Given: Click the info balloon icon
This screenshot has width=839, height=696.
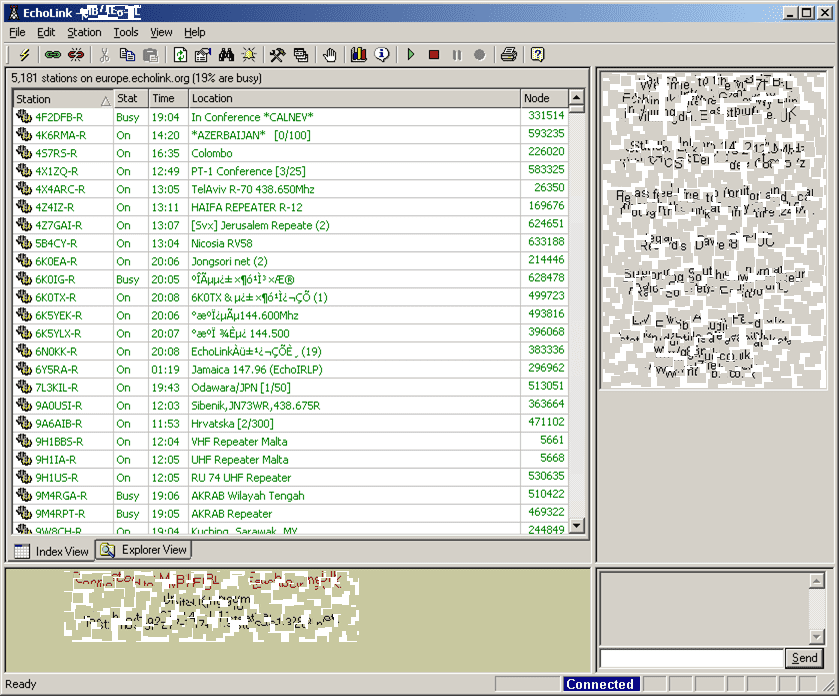Looking at the screenshot, I should coord(382,54).
